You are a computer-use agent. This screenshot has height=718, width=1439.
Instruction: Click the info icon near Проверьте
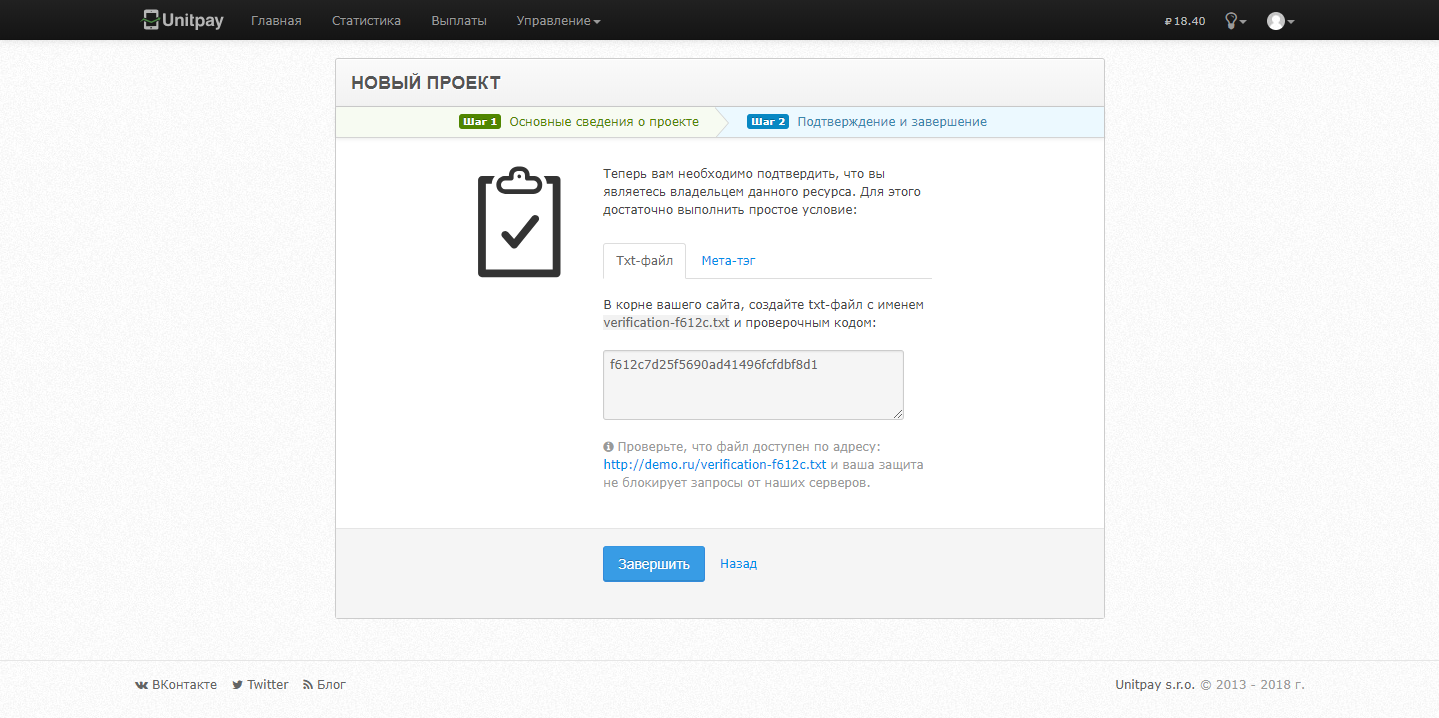pyautogui.click(x=608, y=447)
